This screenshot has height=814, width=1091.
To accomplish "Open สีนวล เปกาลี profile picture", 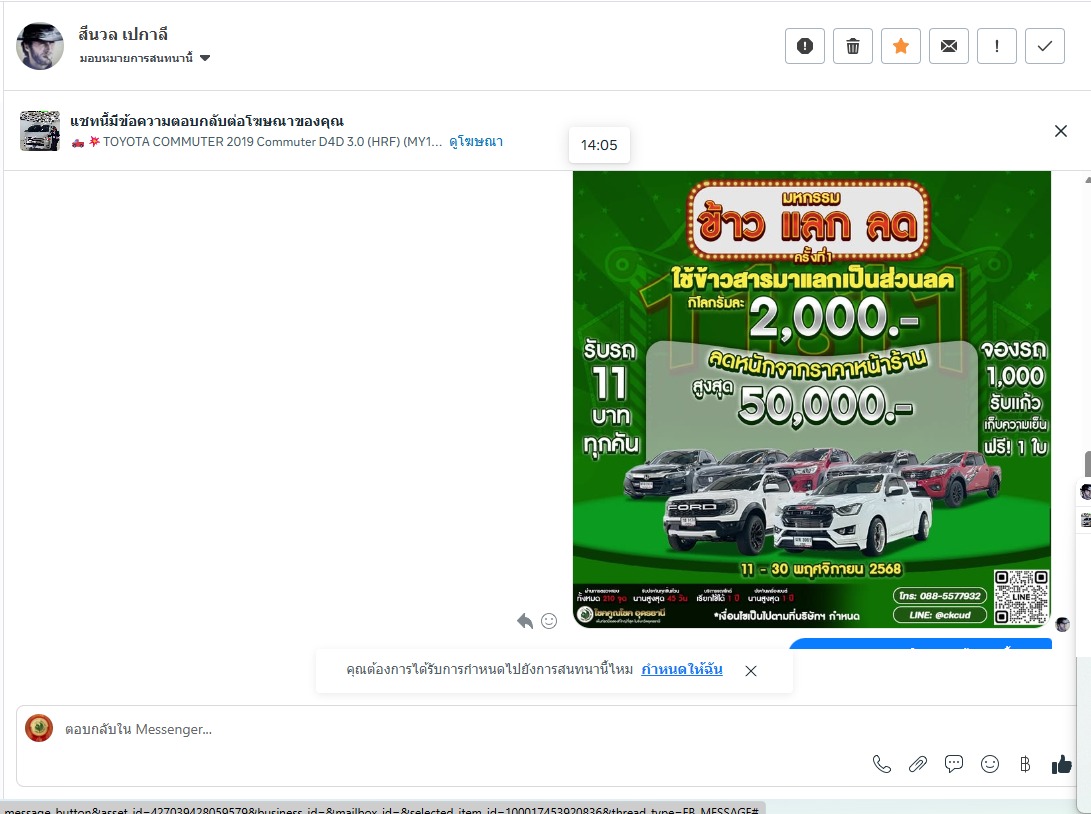I will pyautogui.click(x=40, y=46).
